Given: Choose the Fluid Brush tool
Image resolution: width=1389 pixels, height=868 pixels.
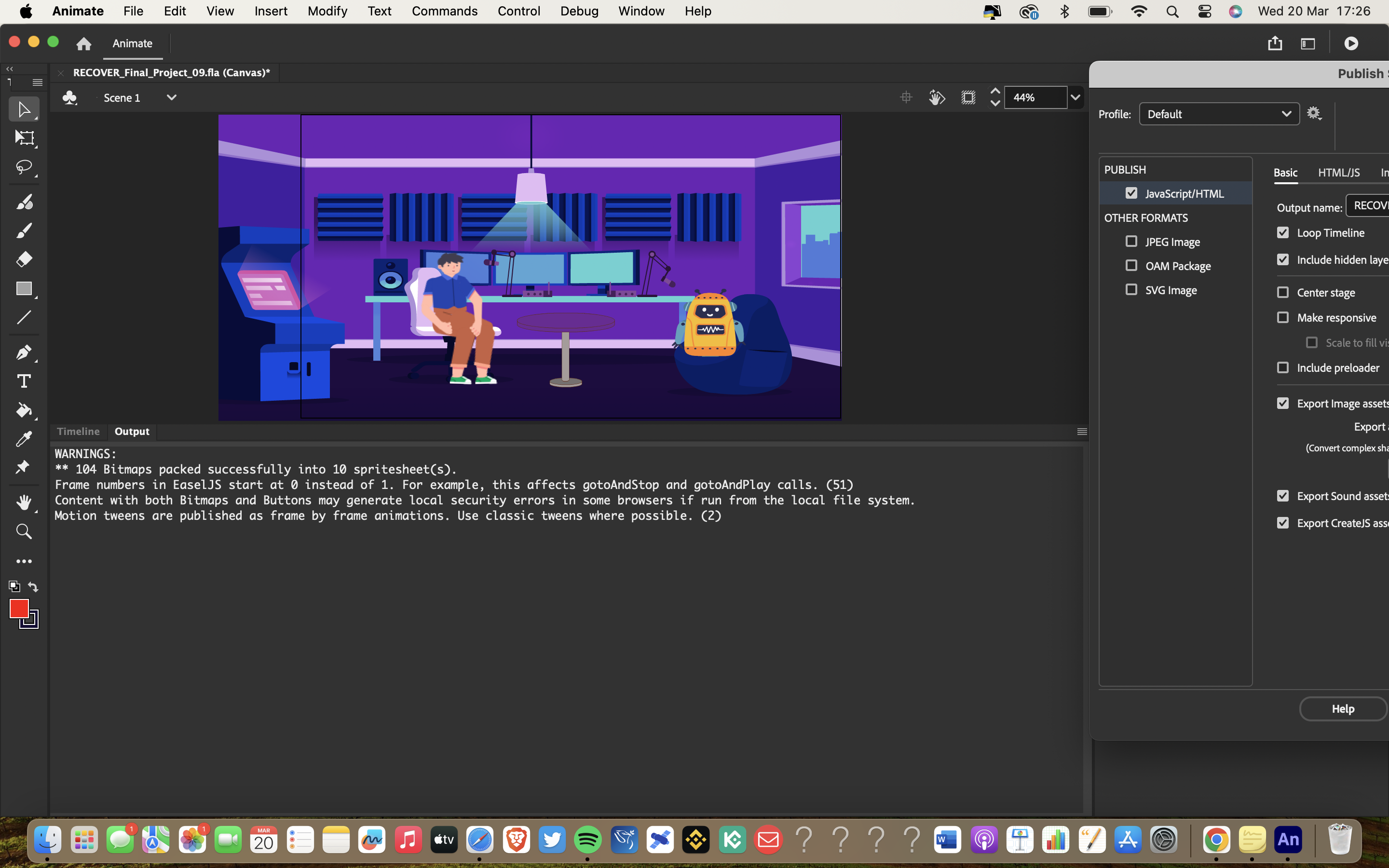Looking at the screenshot, I should (24, 201).
